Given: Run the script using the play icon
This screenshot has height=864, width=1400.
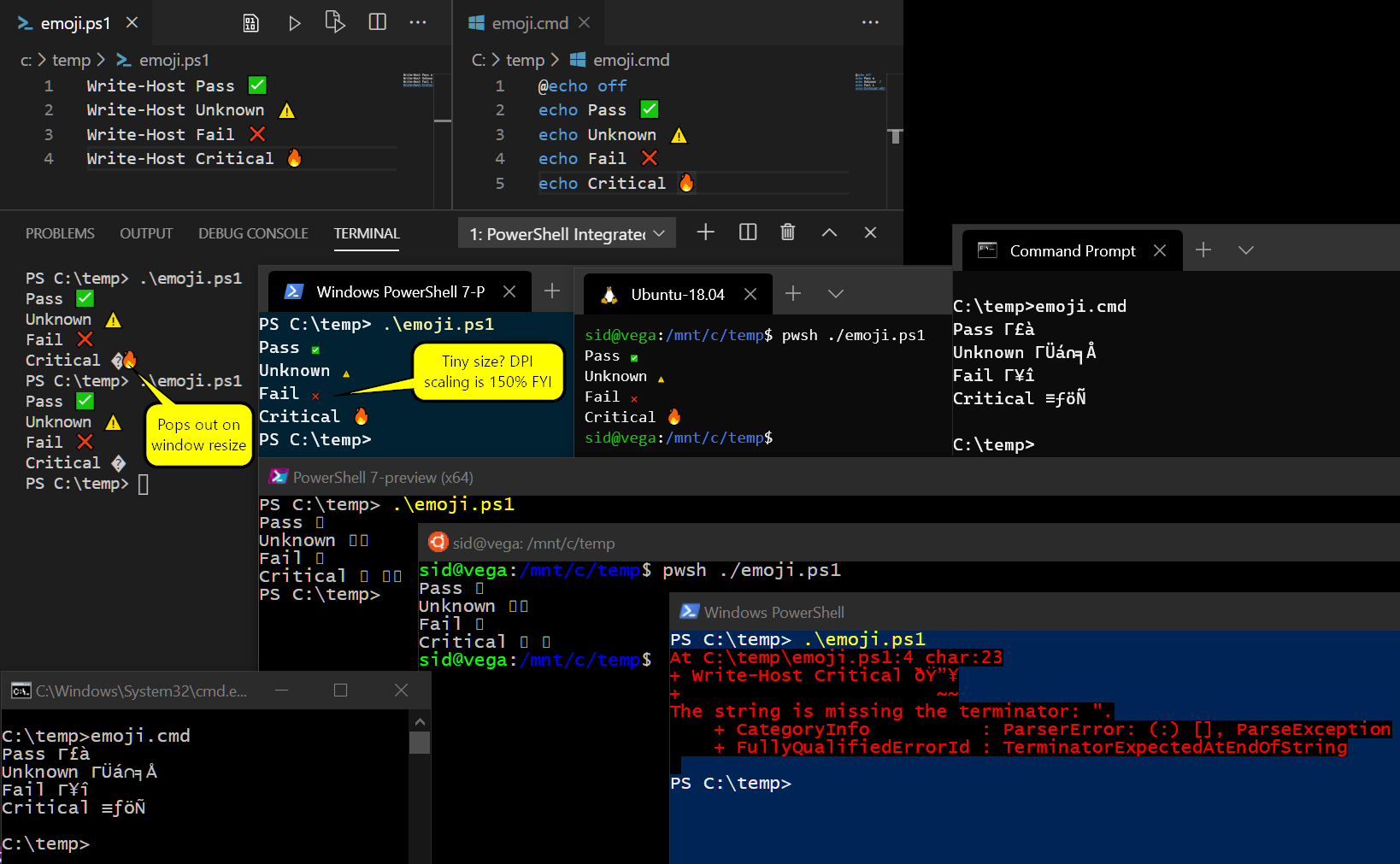Looking at the screenshot, I should 295,22.
